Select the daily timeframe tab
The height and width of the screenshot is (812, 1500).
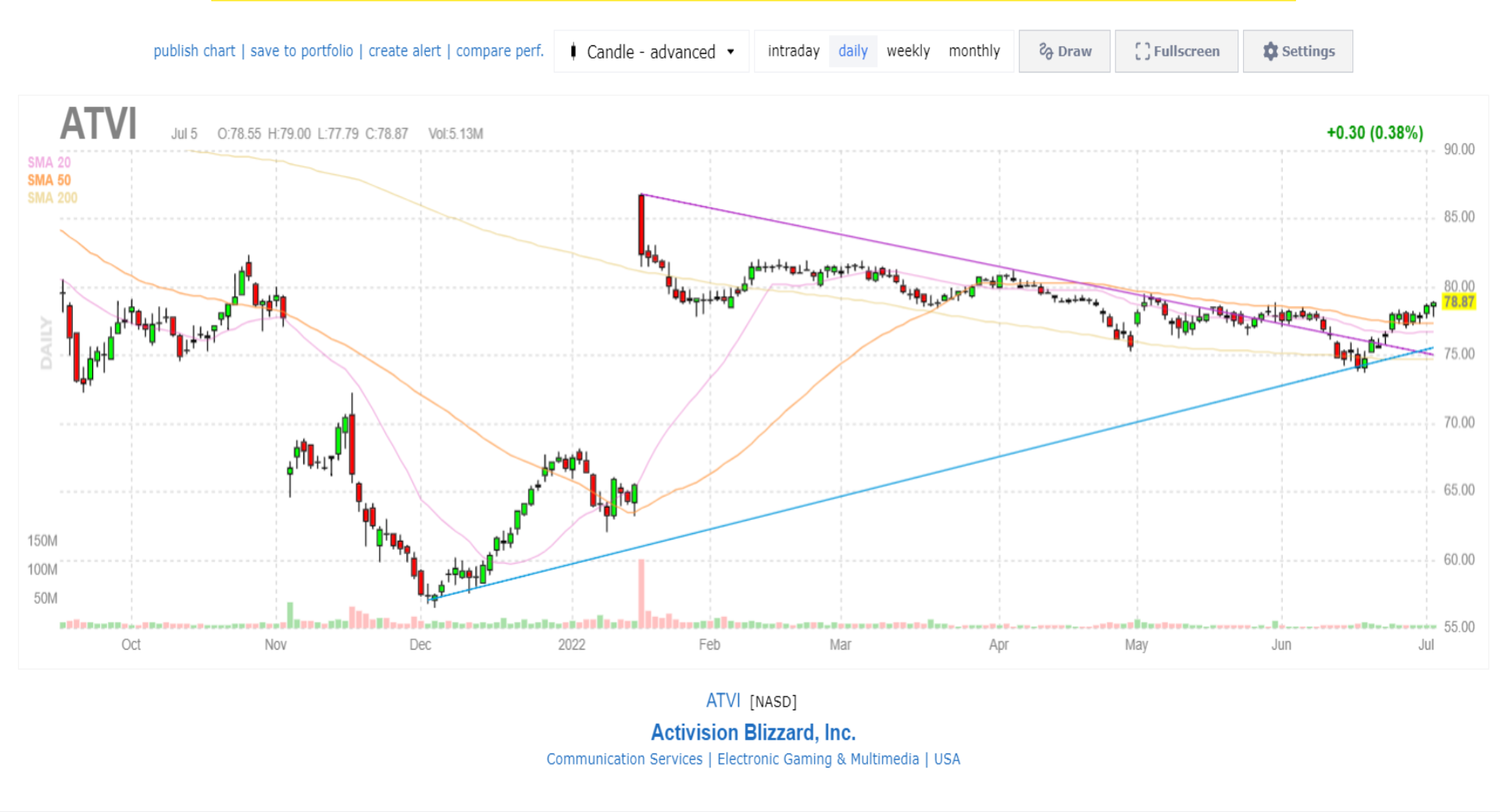pos(853,52)
